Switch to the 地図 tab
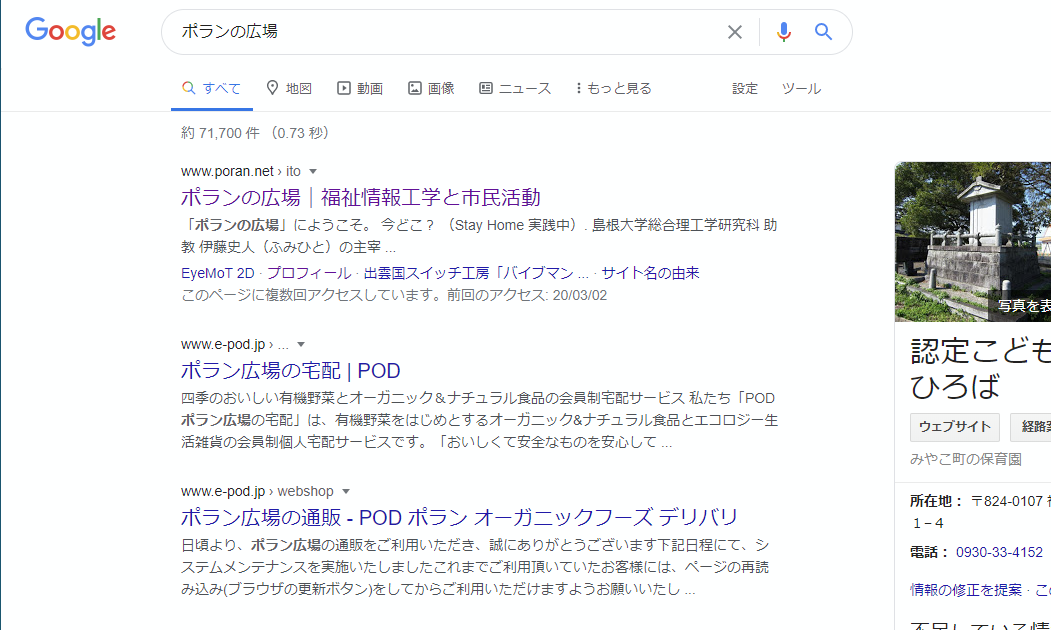This screenshot has width=1051, height=630. (289, 88)
